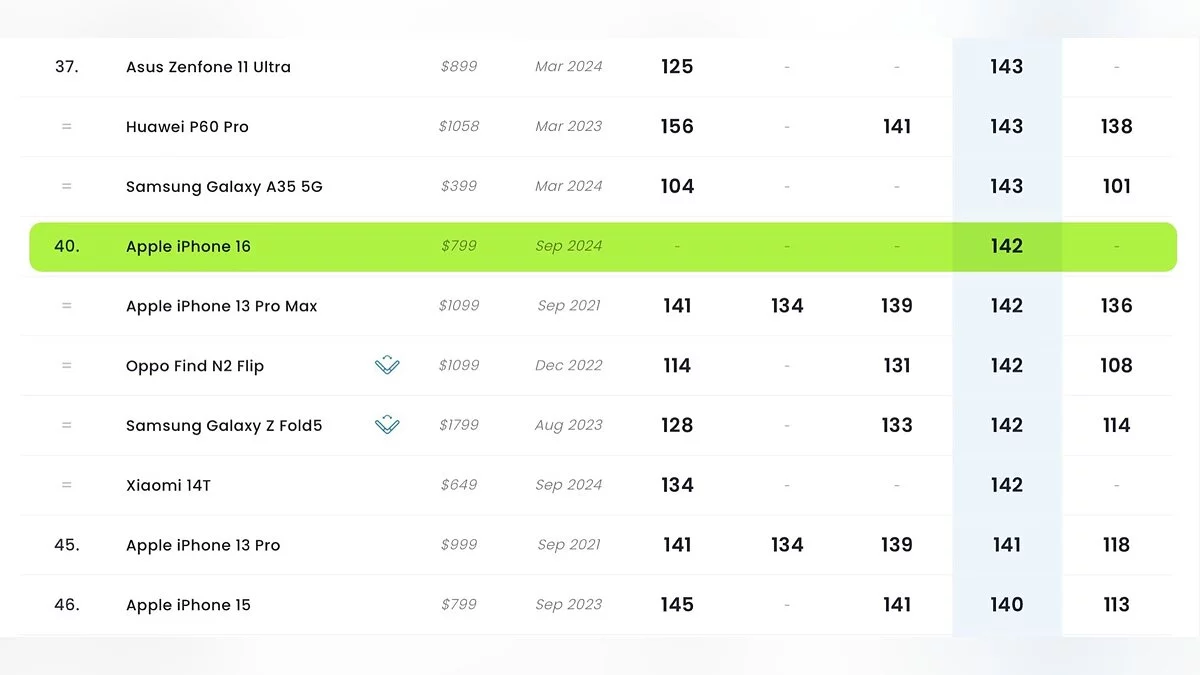Open Apple iPhone 13 Pro Max page
The image size is (1200, 675).
tap(221, 306)
